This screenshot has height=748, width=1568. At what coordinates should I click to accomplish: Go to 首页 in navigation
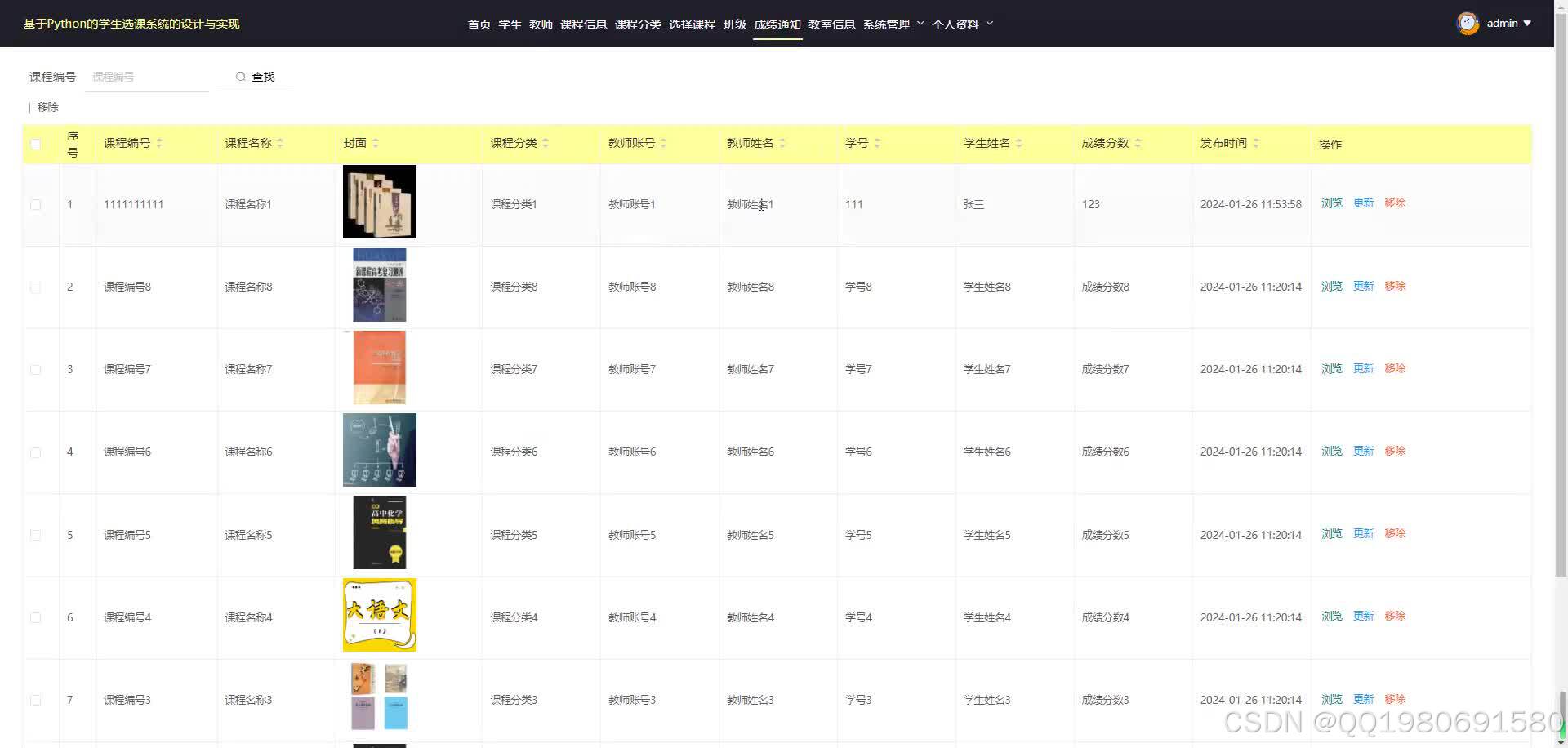click(479, 24)
